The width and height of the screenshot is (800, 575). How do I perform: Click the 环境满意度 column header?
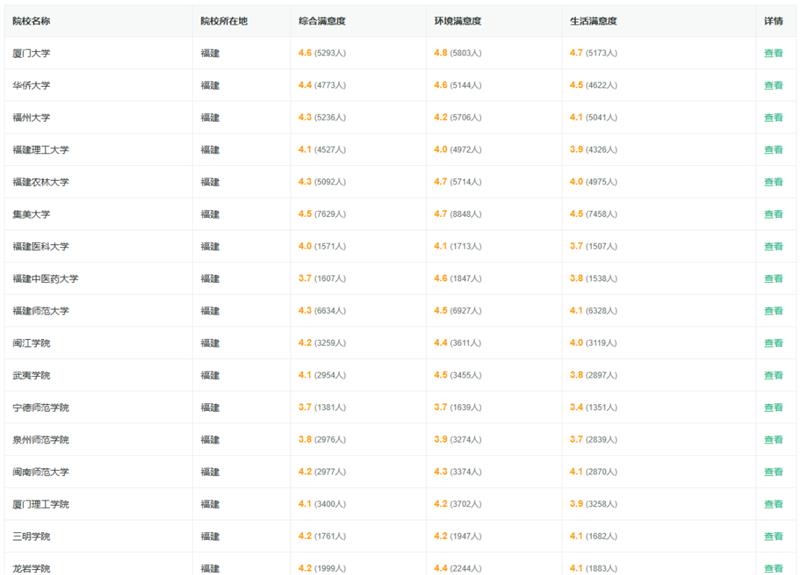tap(458, 21)
